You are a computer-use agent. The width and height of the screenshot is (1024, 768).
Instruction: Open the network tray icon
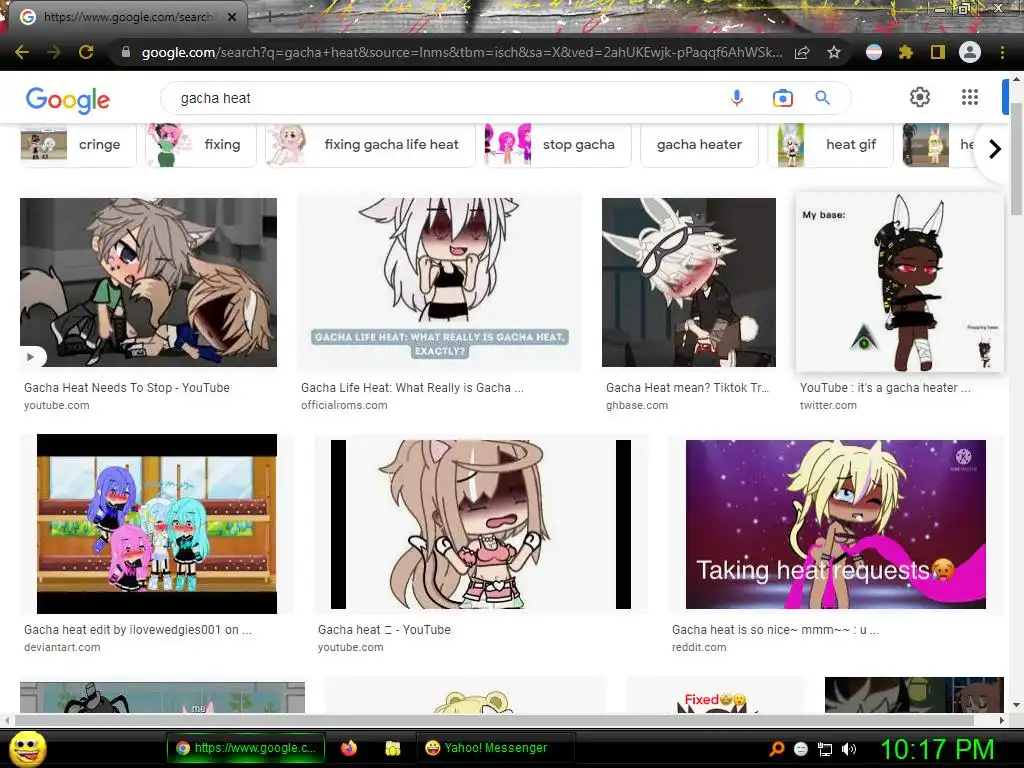pos(825,749)
